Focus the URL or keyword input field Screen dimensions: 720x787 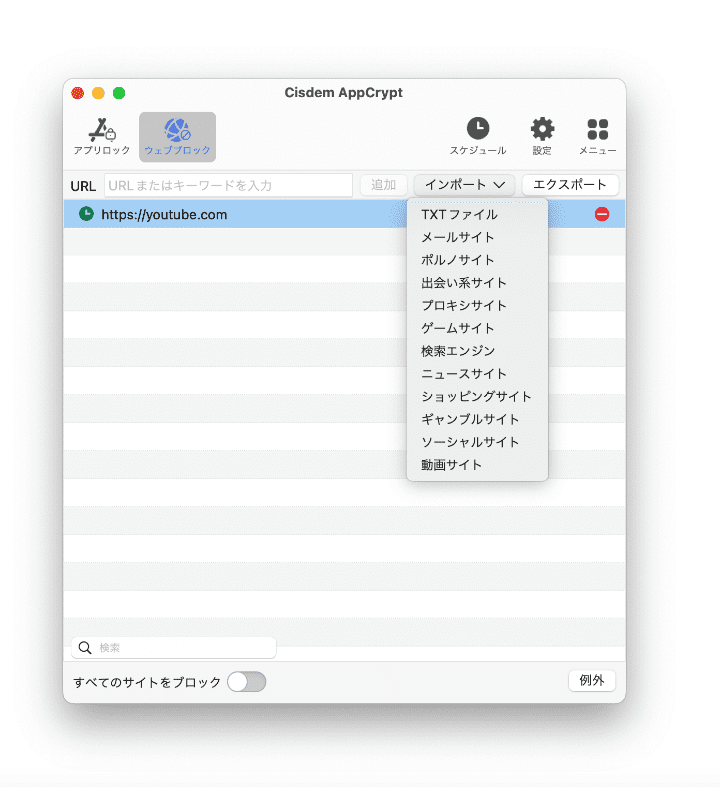228,185
